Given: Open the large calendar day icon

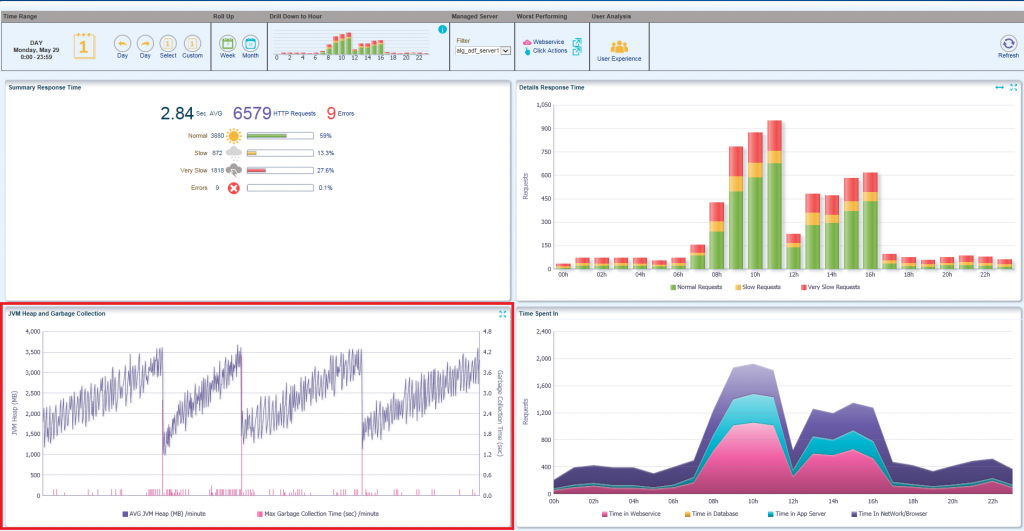Looking at the screenshot, I should click(85, 45).
